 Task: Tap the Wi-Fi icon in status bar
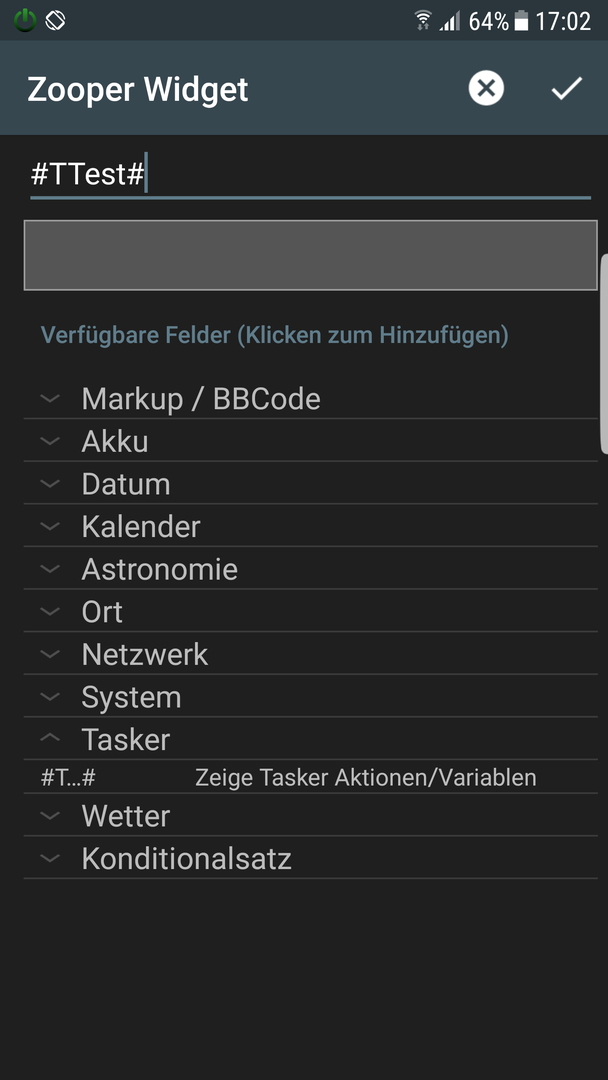[423, 21]
